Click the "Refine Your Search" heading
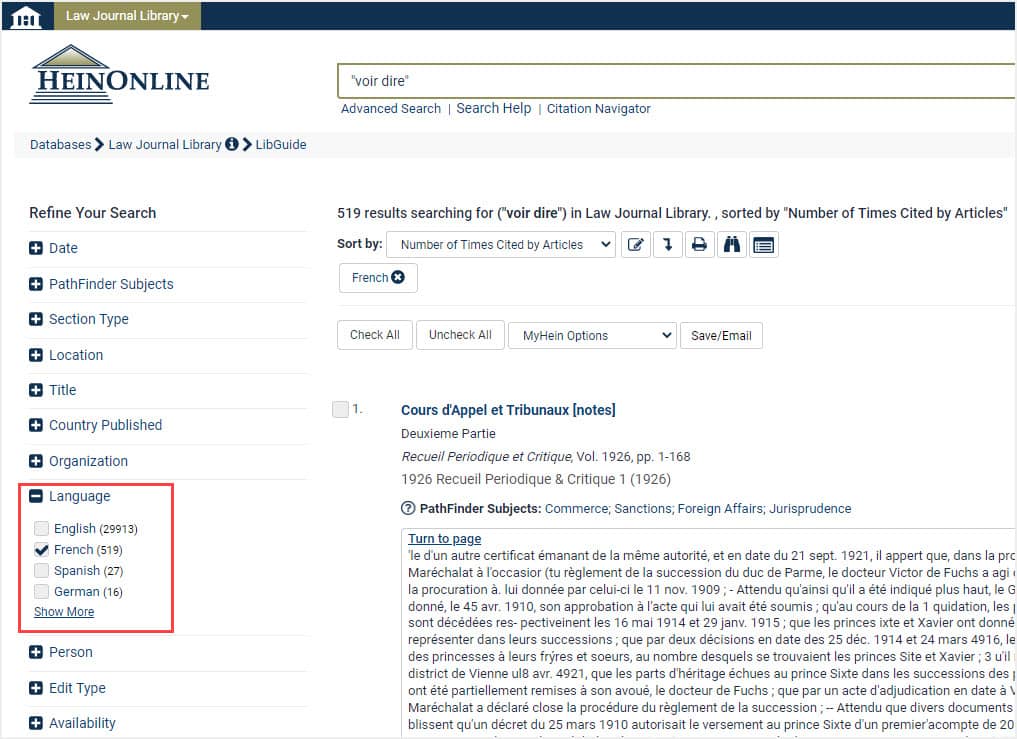The width and height of the screenshot is (1017, 739). 93,213
